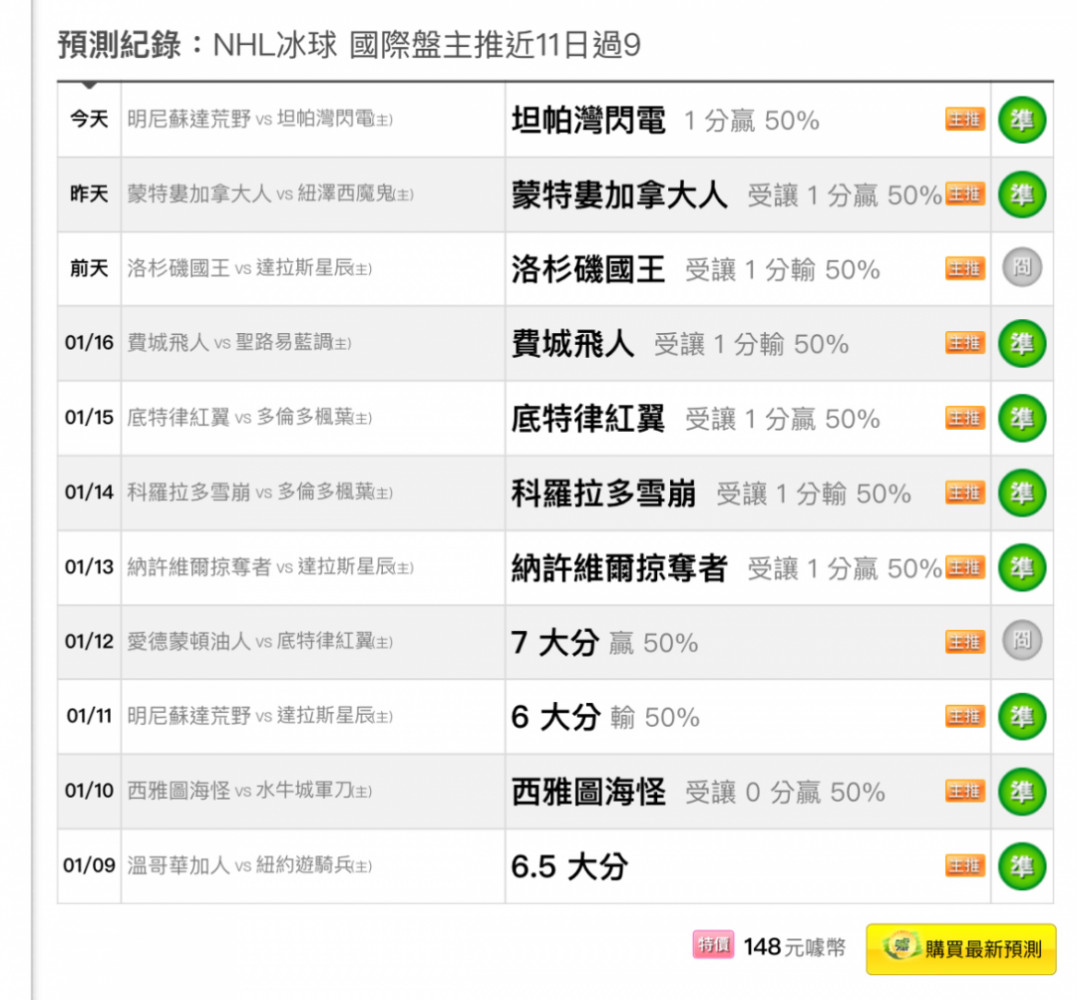Select the 費城飛人 prediction text

(573, 344)
